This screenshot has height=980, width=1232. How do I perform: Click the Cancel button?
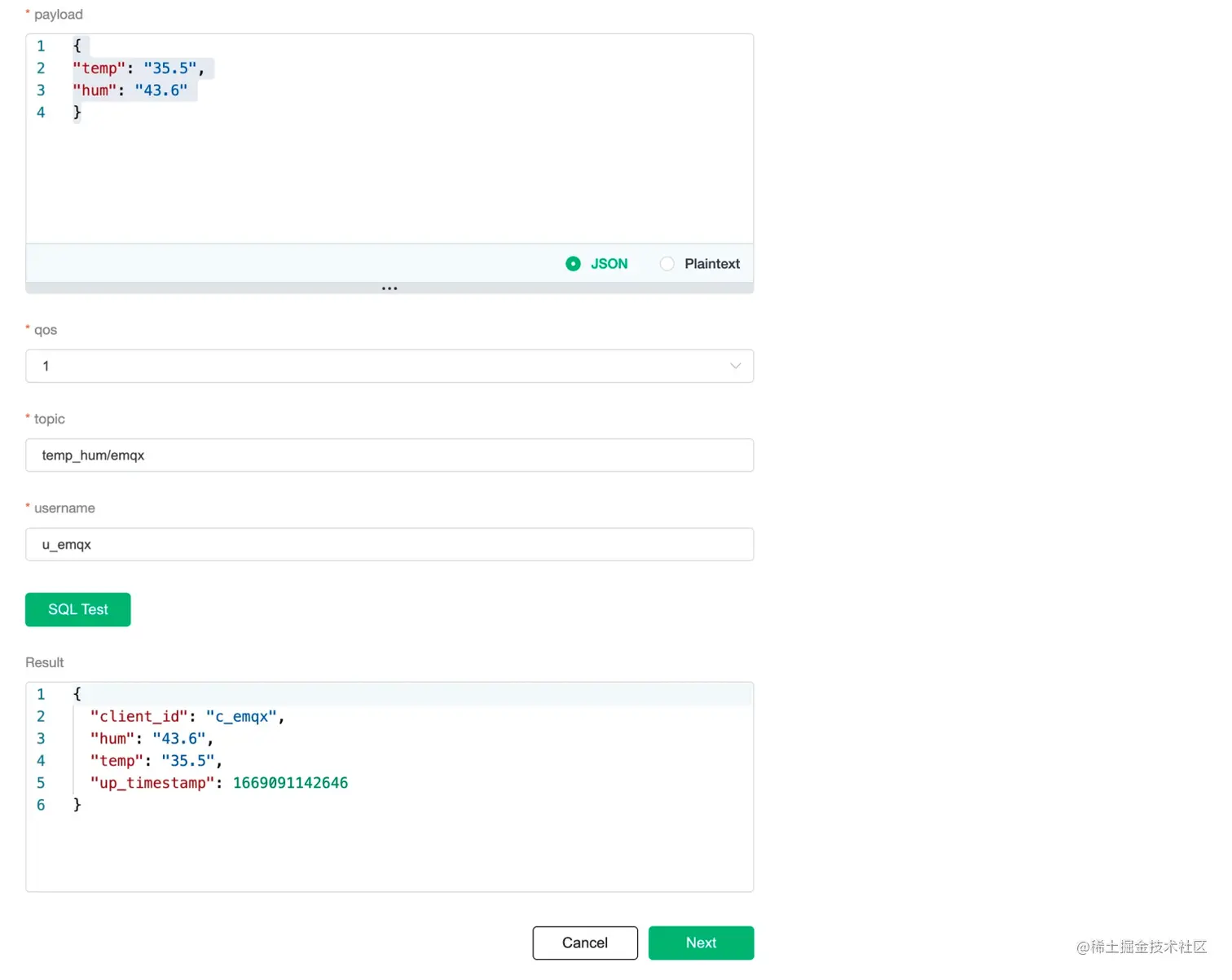585,943
